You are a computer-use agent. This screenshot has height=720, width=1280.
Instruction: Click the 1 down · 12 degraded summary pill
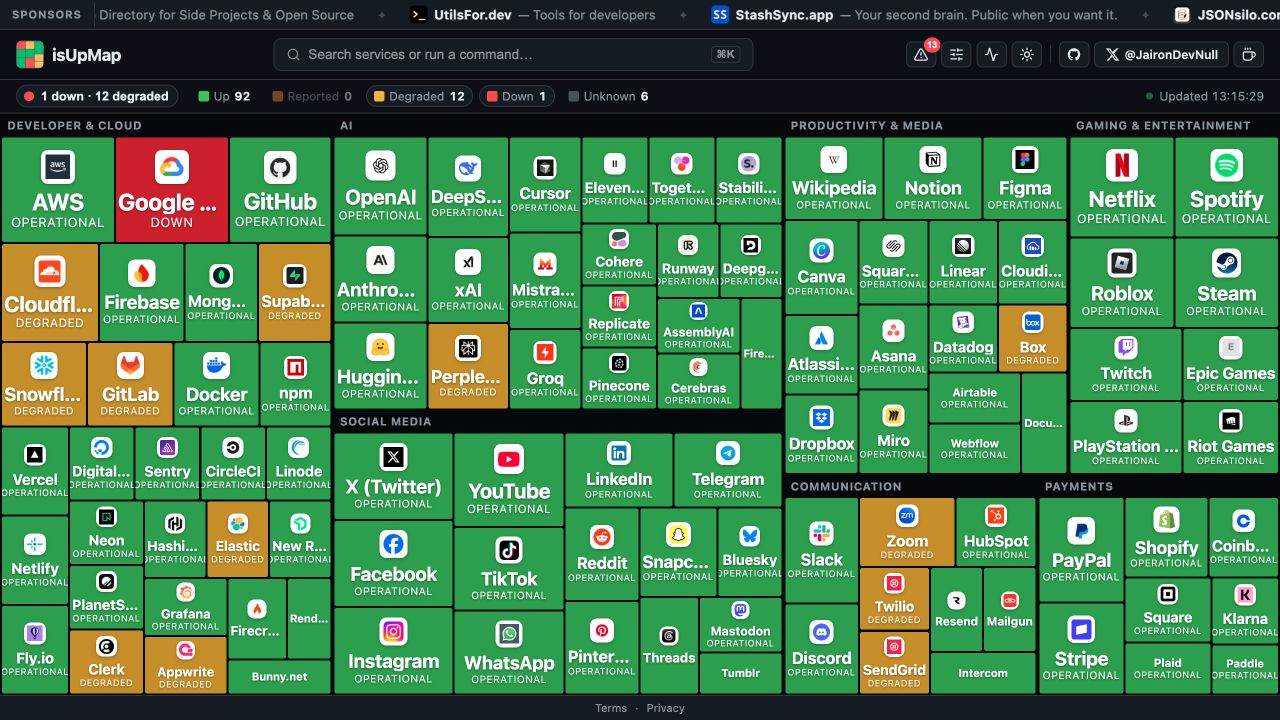click(97, 96)
